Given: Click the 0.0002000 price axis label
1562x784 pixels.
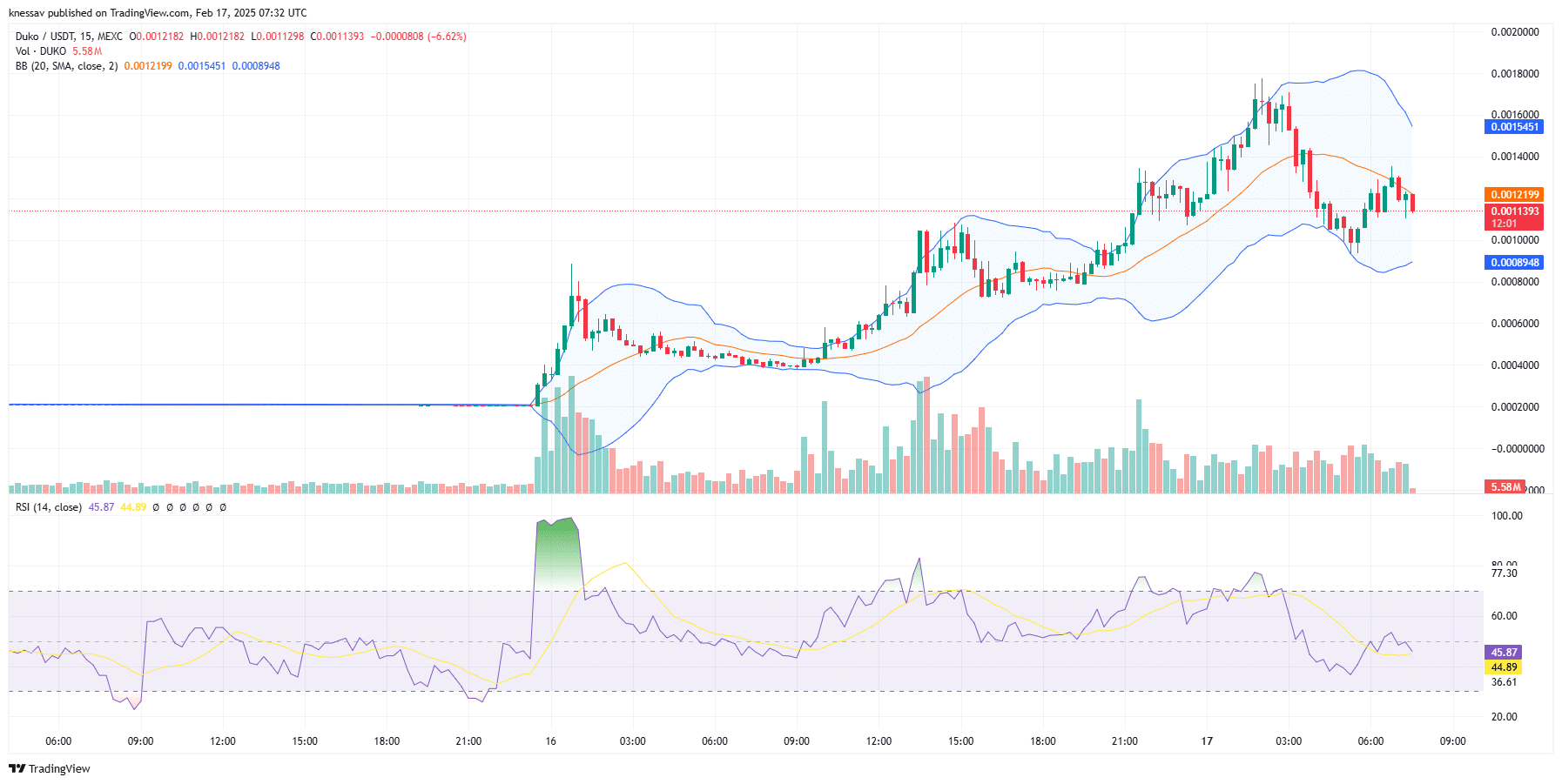Looking at the screenshot, I should [x=1515, y=407].
